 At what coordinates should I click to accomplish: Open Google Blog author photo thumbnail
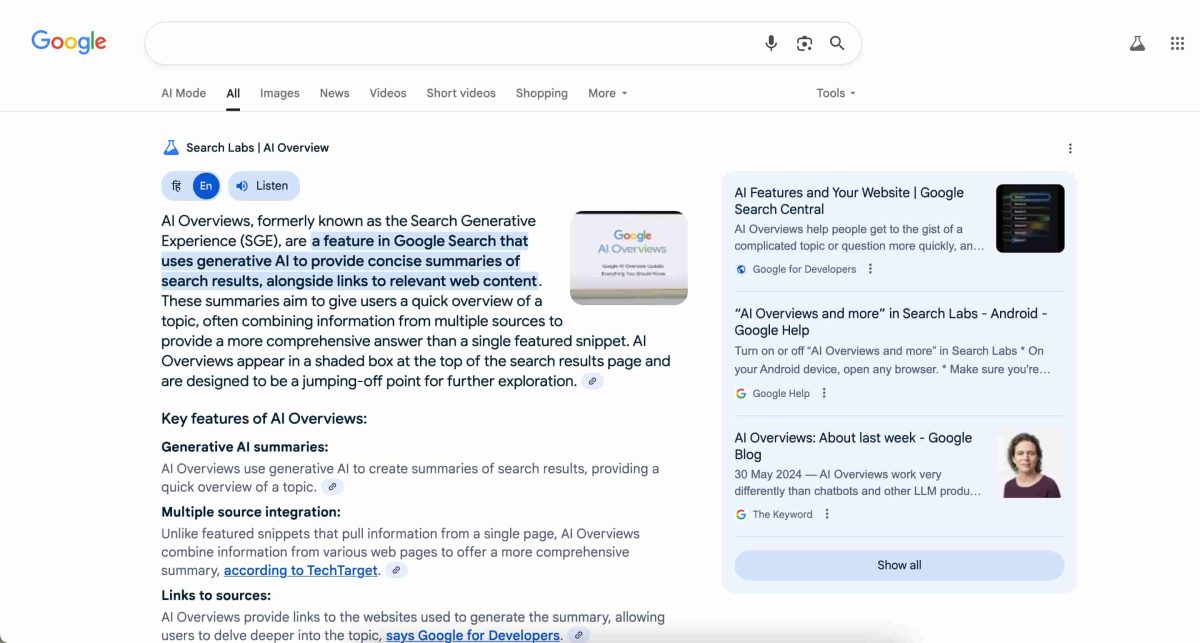[1030, 464]
